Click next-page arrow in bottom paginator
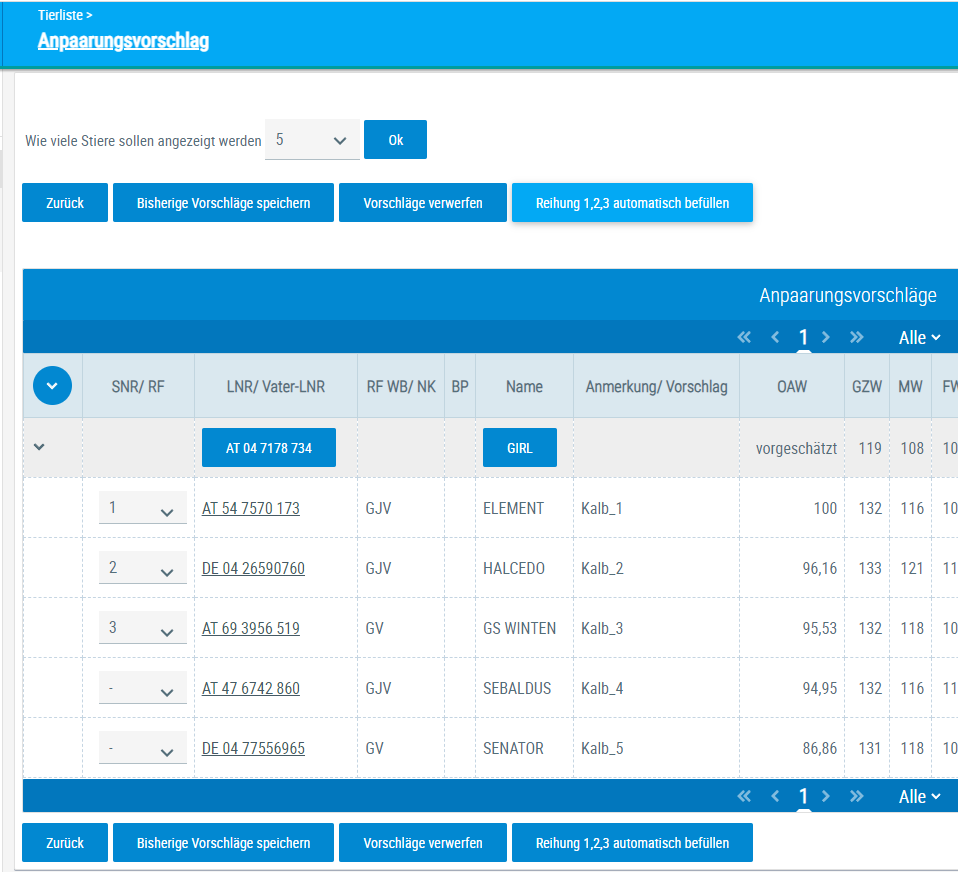 point(826,796)
